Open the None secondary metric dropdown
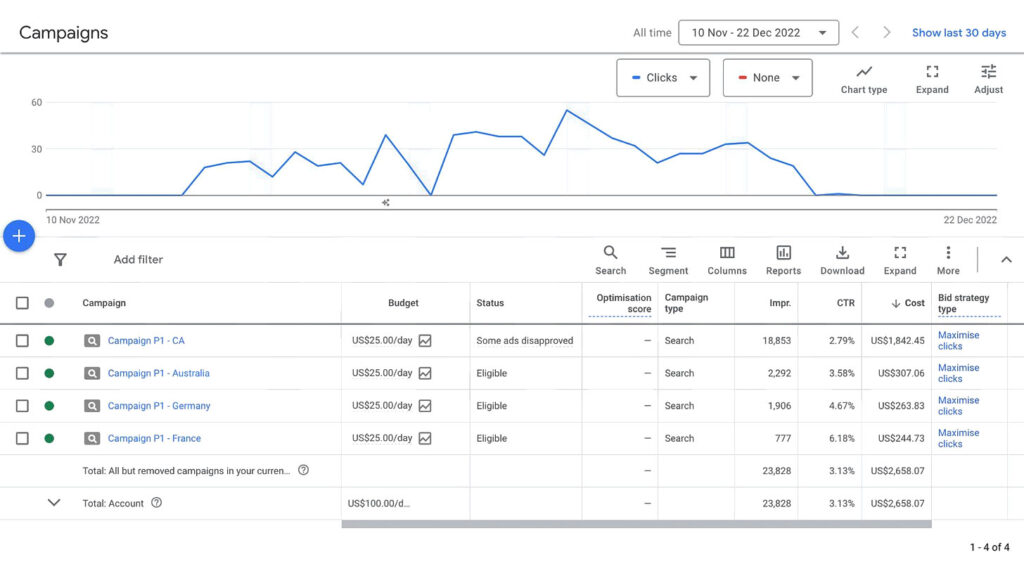 pyautogui.click(x=767, y=78)
